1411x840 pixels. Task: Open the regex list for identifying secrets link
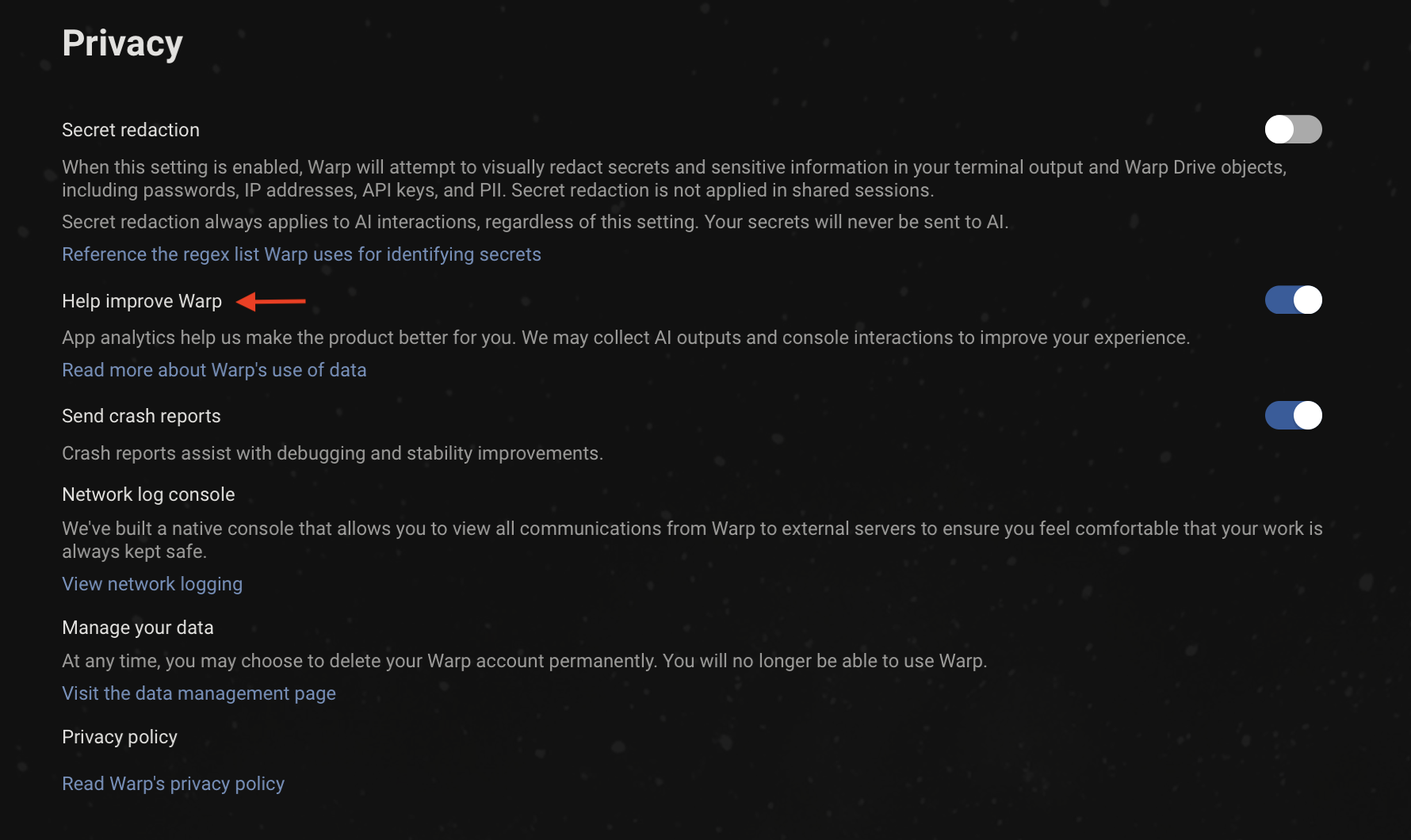(x=301, y=254)
